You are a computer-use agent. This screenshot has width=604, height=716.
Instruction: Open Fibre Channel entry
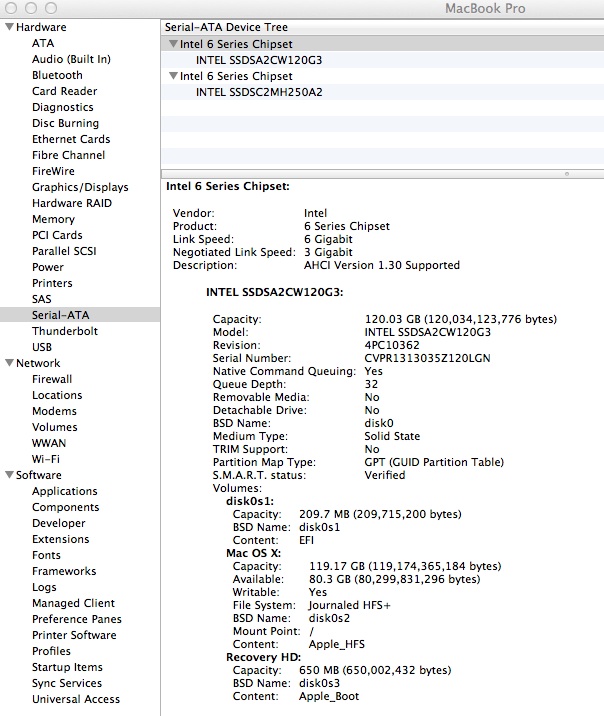point(68,155)
